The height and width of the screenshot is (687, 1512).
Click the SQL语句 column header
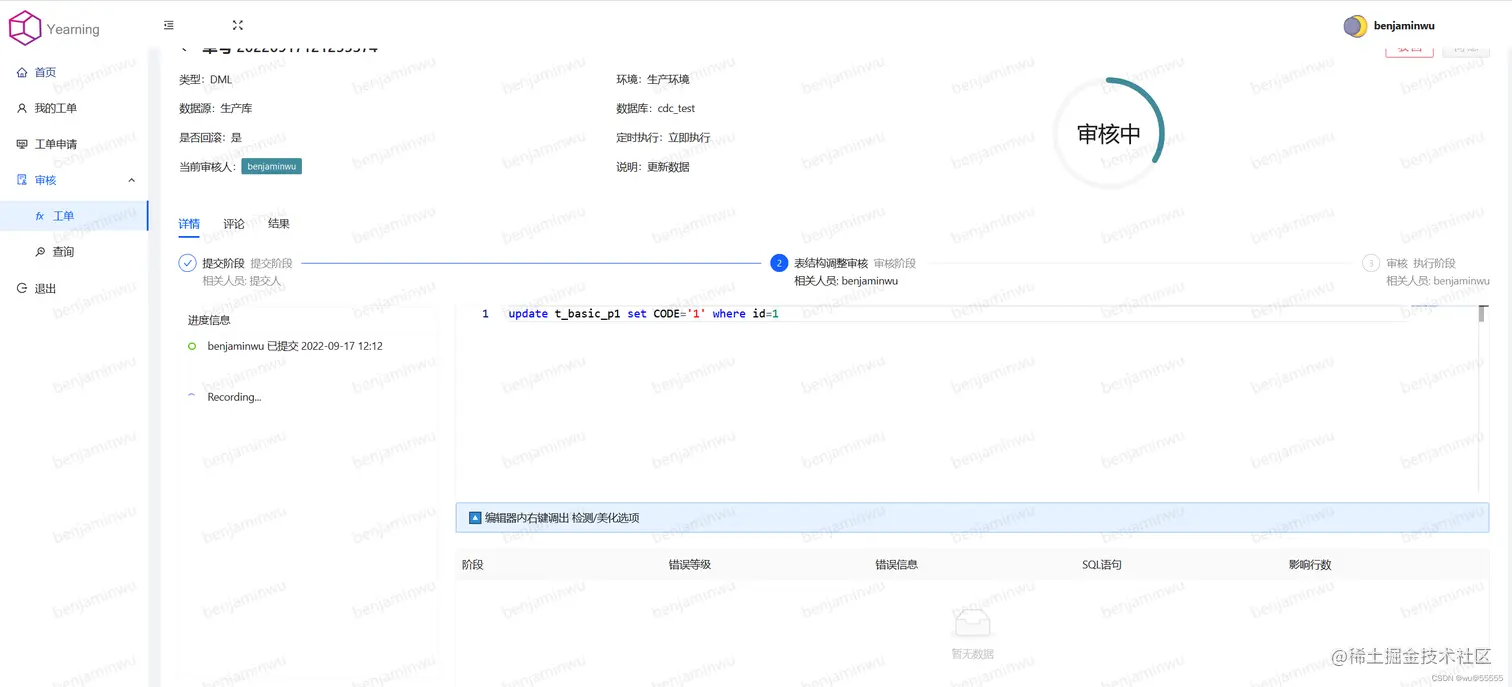pyautogui.click(x=1102, y=565)
